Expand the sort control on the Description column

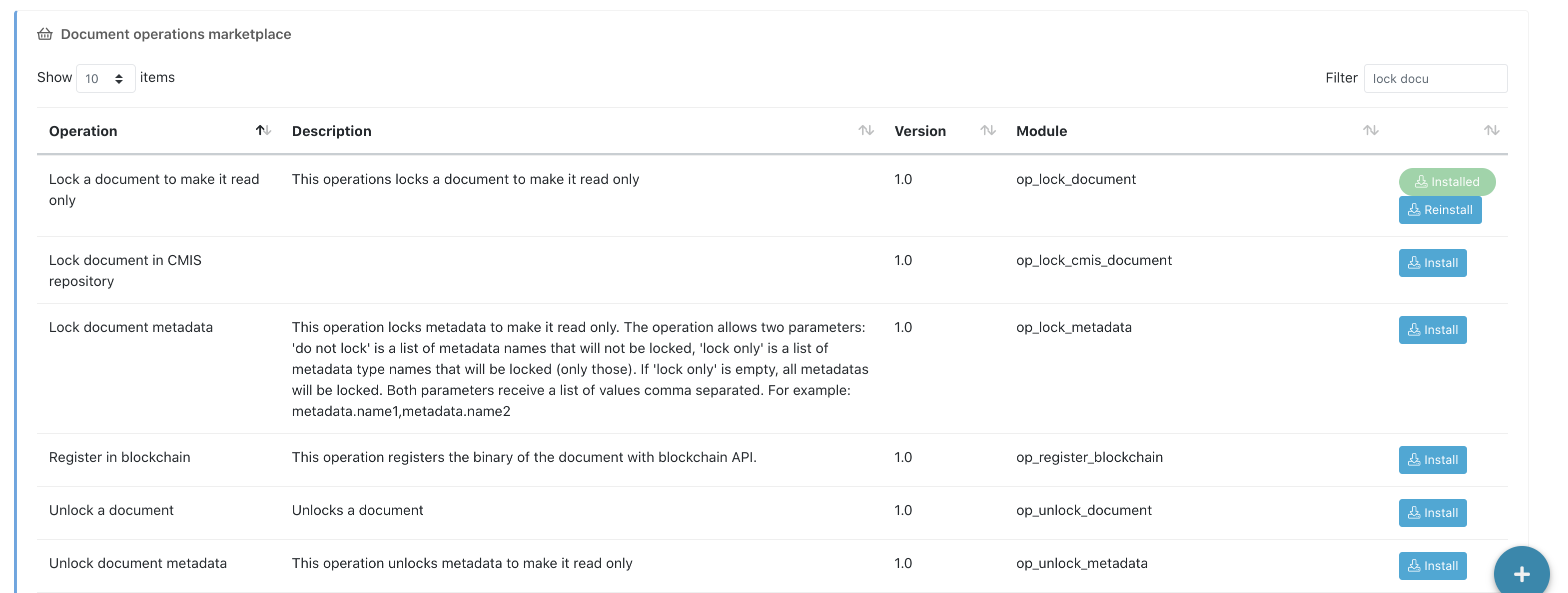(866, 130)
